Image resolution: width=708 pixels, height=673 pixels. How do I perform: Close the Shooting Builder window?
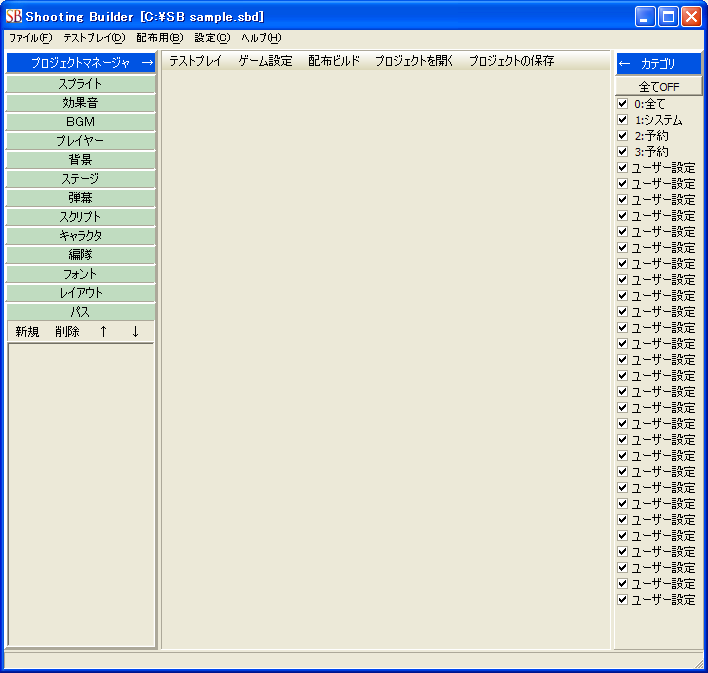[691, 17]
